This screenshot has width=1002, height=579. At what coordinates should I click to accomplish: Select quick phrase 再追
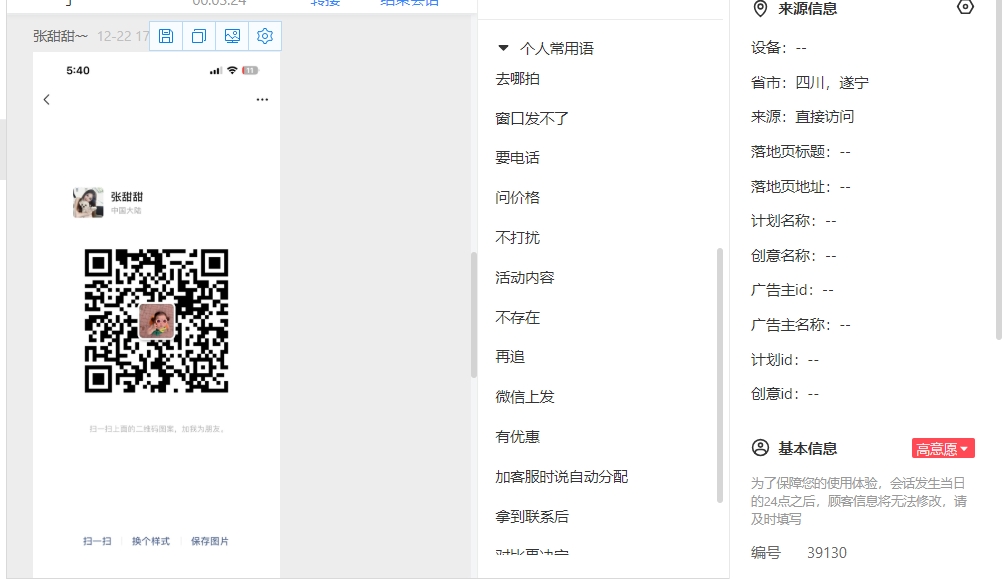(510, 357)
